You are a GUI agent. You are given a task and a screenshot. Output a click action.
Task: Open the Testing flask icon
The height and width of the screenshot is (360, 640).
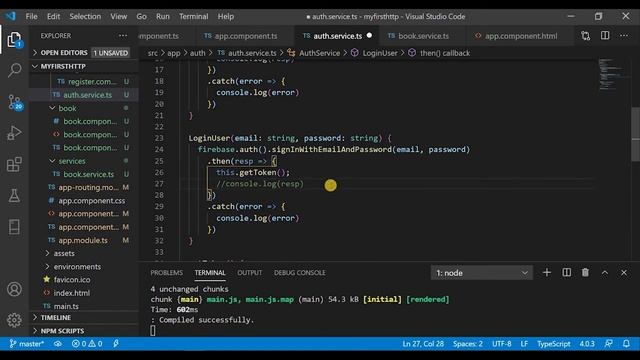point(14,196)
